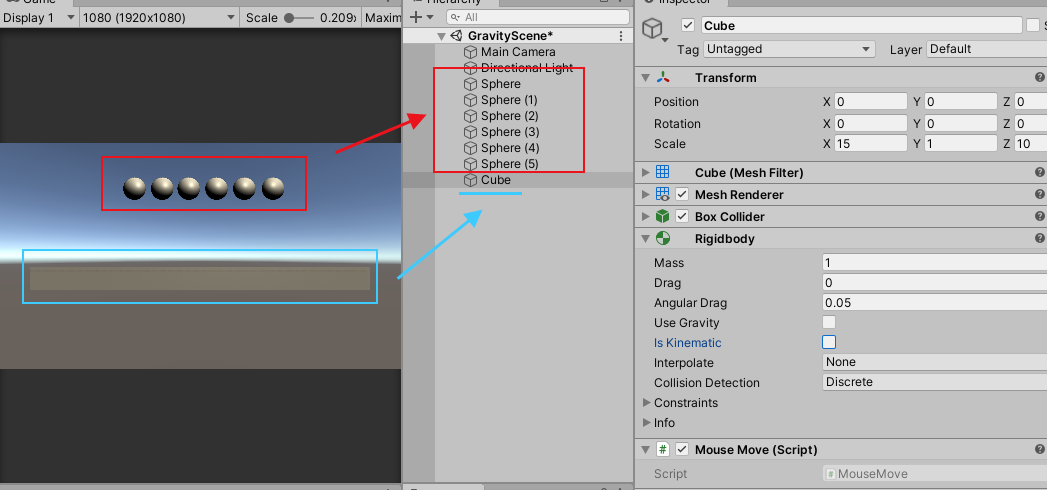Open the Hierarchy plus create dropdown
Screen dimensions: 1047x490
tap(422, 17)
